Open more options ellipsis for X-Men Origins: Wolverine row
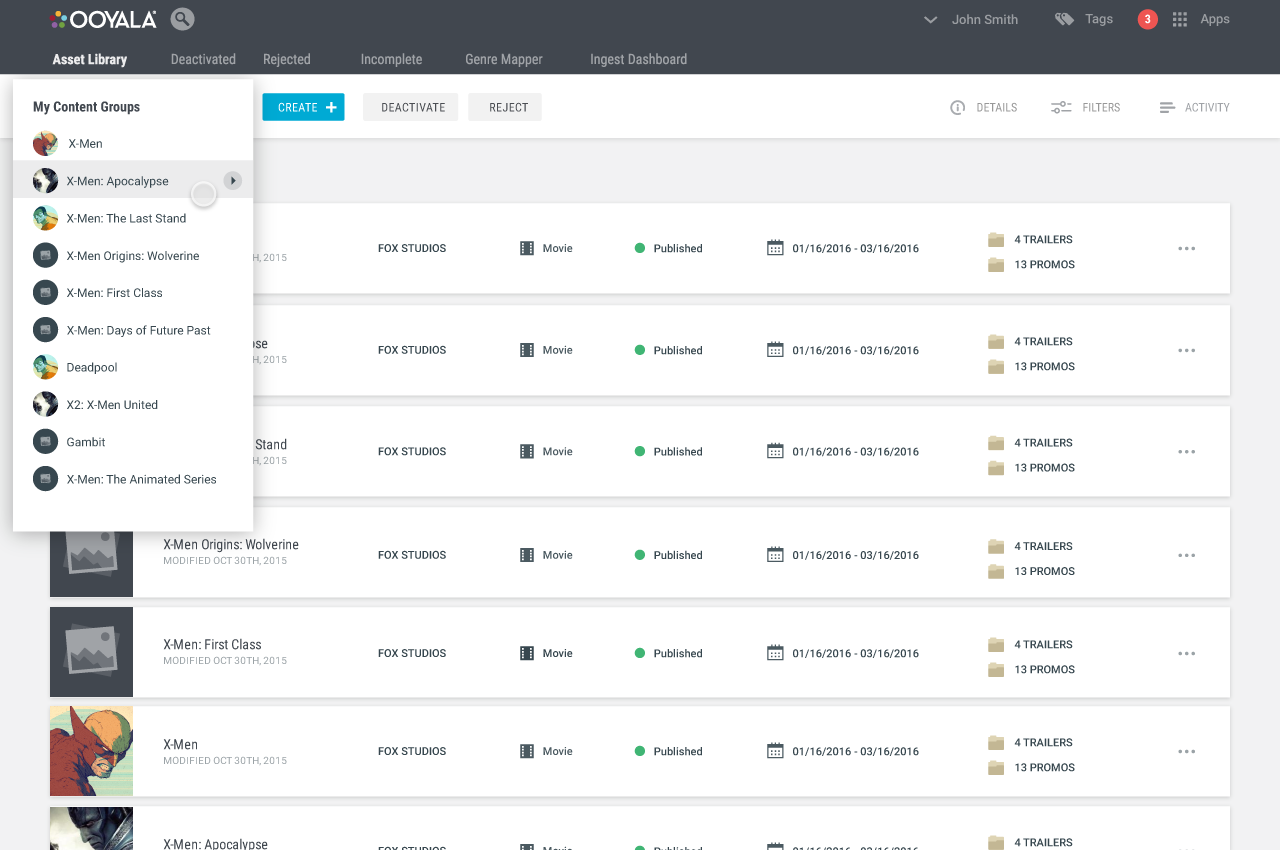The width and height of the screenshot is (1280, 850). pos(1187,555)
